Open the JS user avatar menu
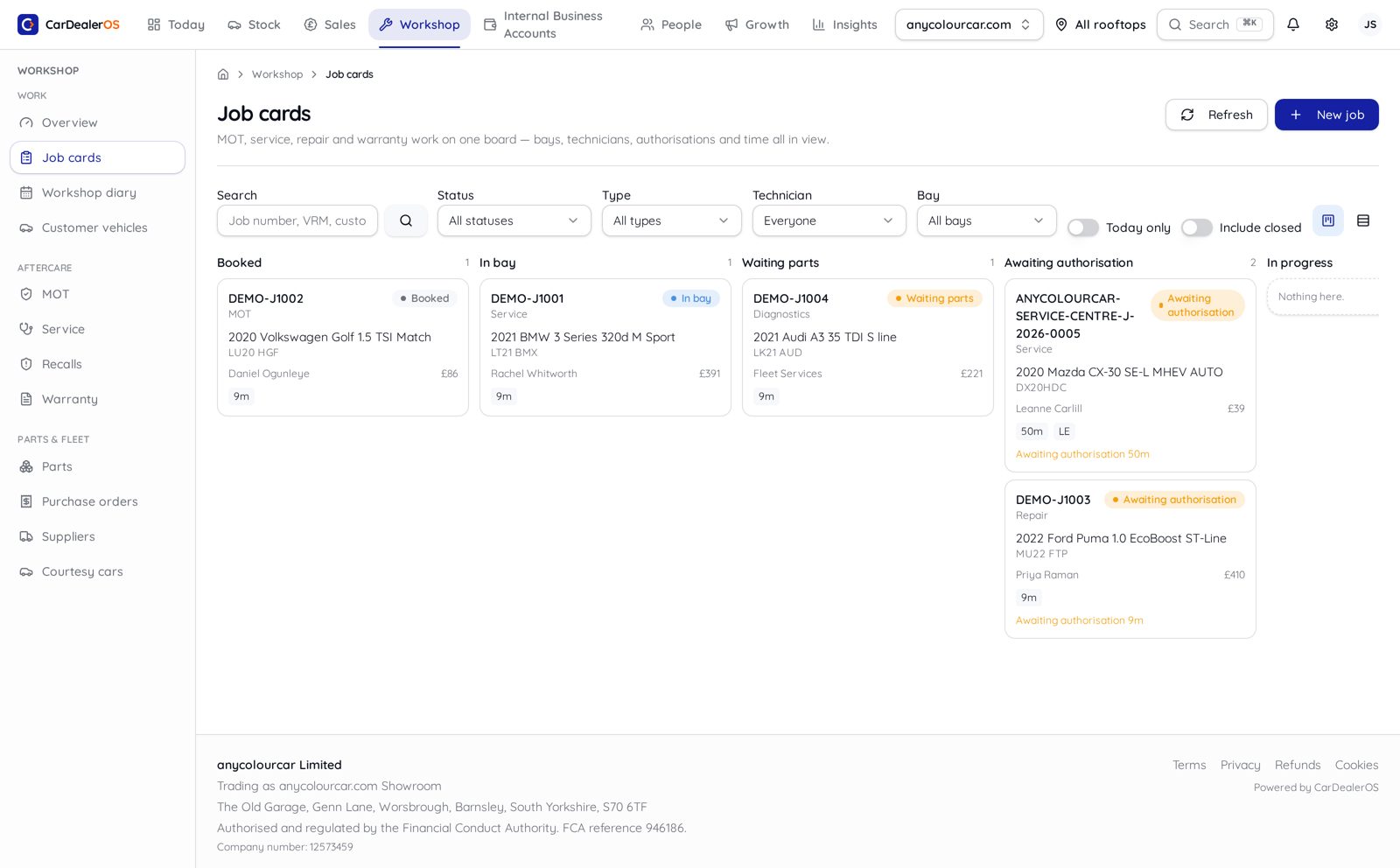 (1370, 24)
